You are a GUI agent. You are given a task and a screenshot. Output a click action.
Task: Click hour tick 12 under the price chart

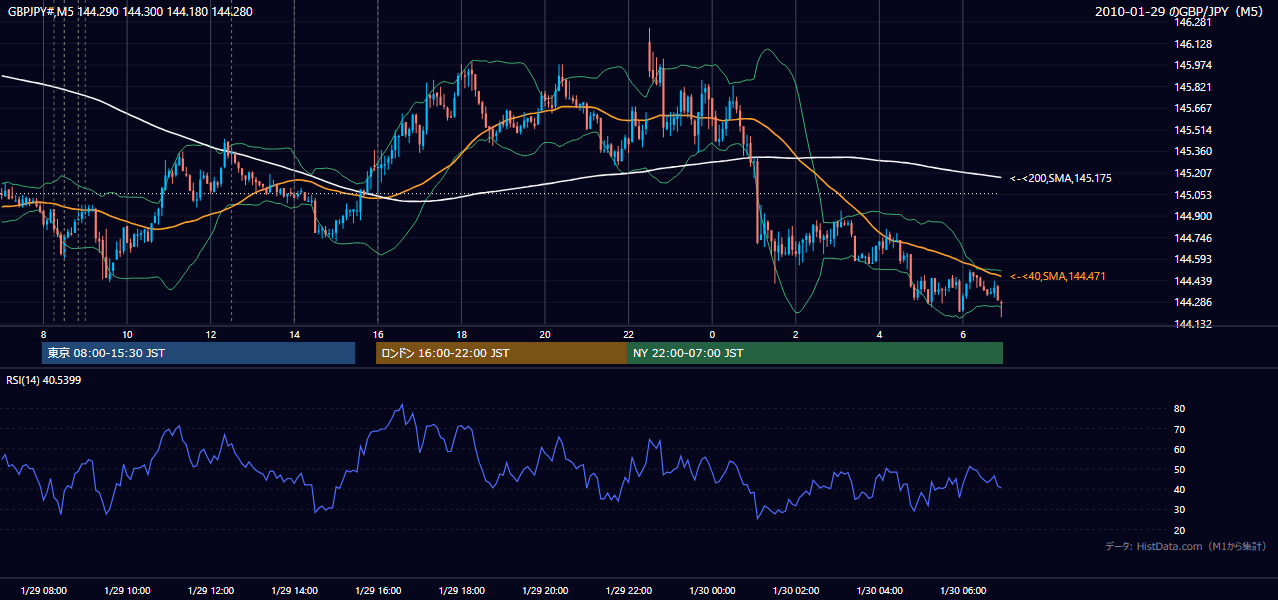tap(210, 334)
